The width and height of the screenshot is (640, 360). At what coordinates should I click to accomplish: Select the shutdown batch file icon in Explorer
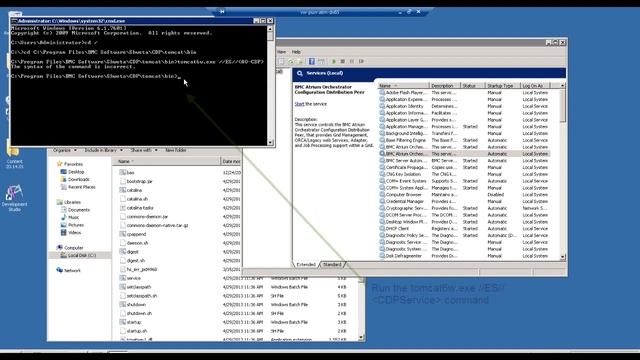(122, 304)
